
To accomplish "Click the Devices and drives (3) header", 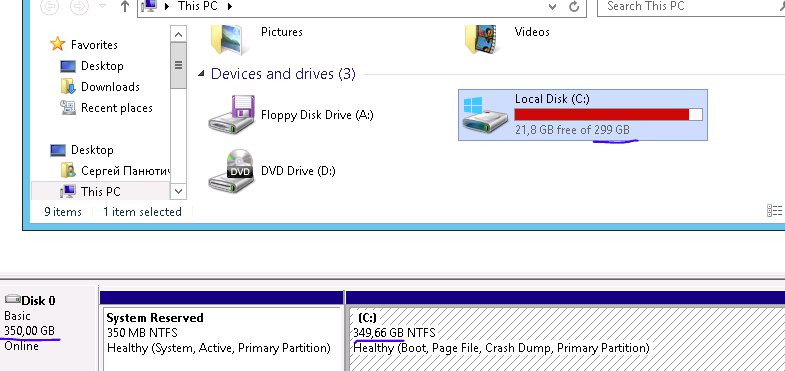I will [283, 74].
